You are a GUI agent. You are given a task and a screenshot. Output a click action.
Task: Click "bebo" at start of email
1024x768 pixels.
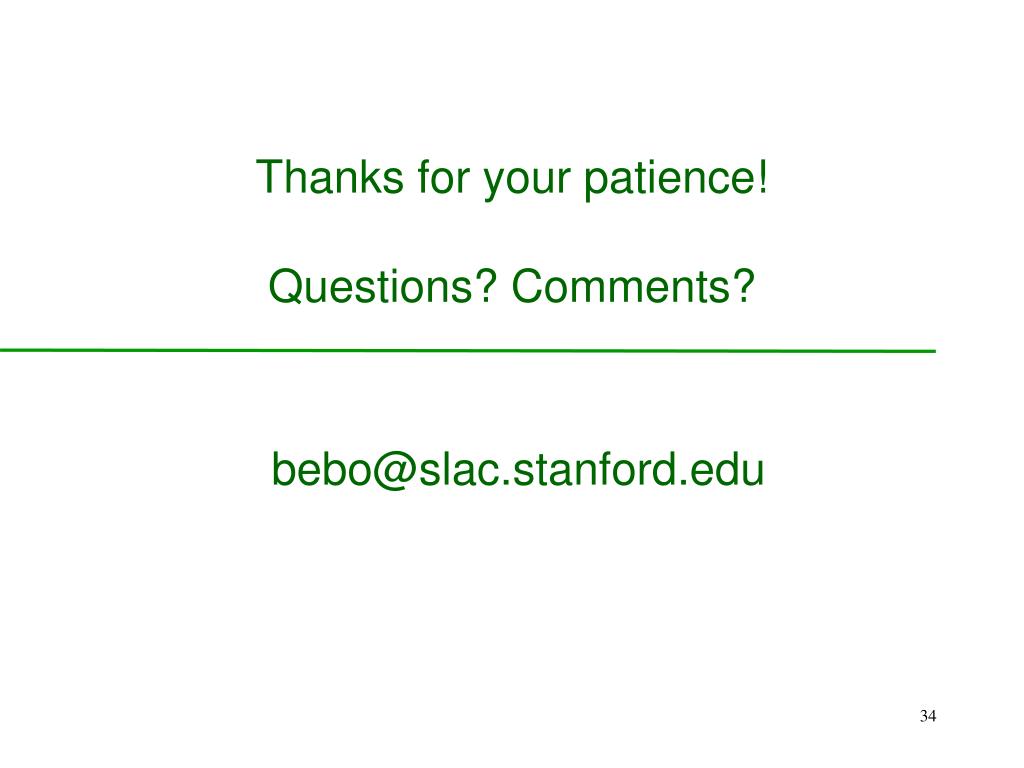[321, 469]
